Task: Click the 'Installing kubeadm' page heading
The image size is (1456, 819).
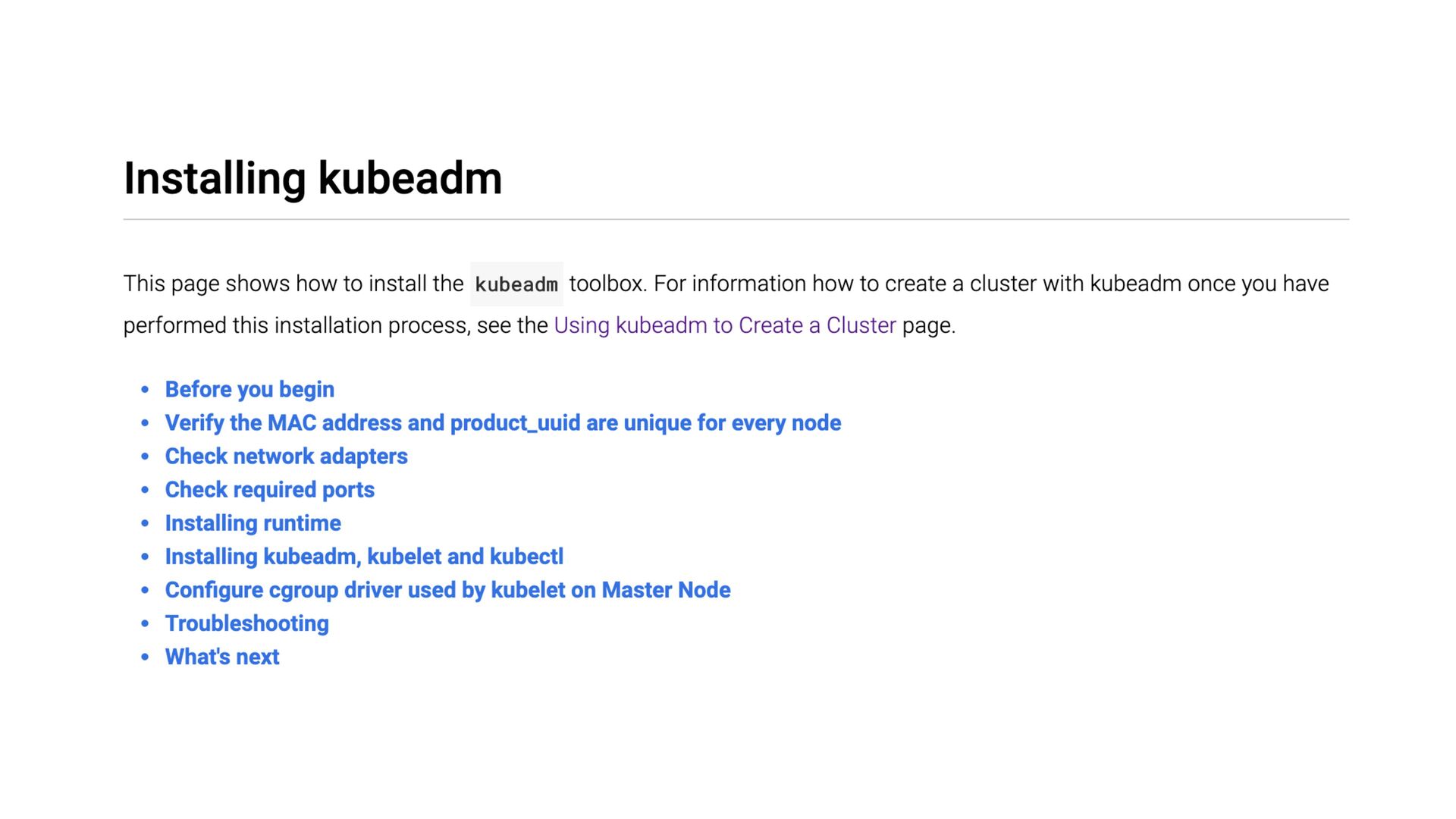Action: point(313,178)
